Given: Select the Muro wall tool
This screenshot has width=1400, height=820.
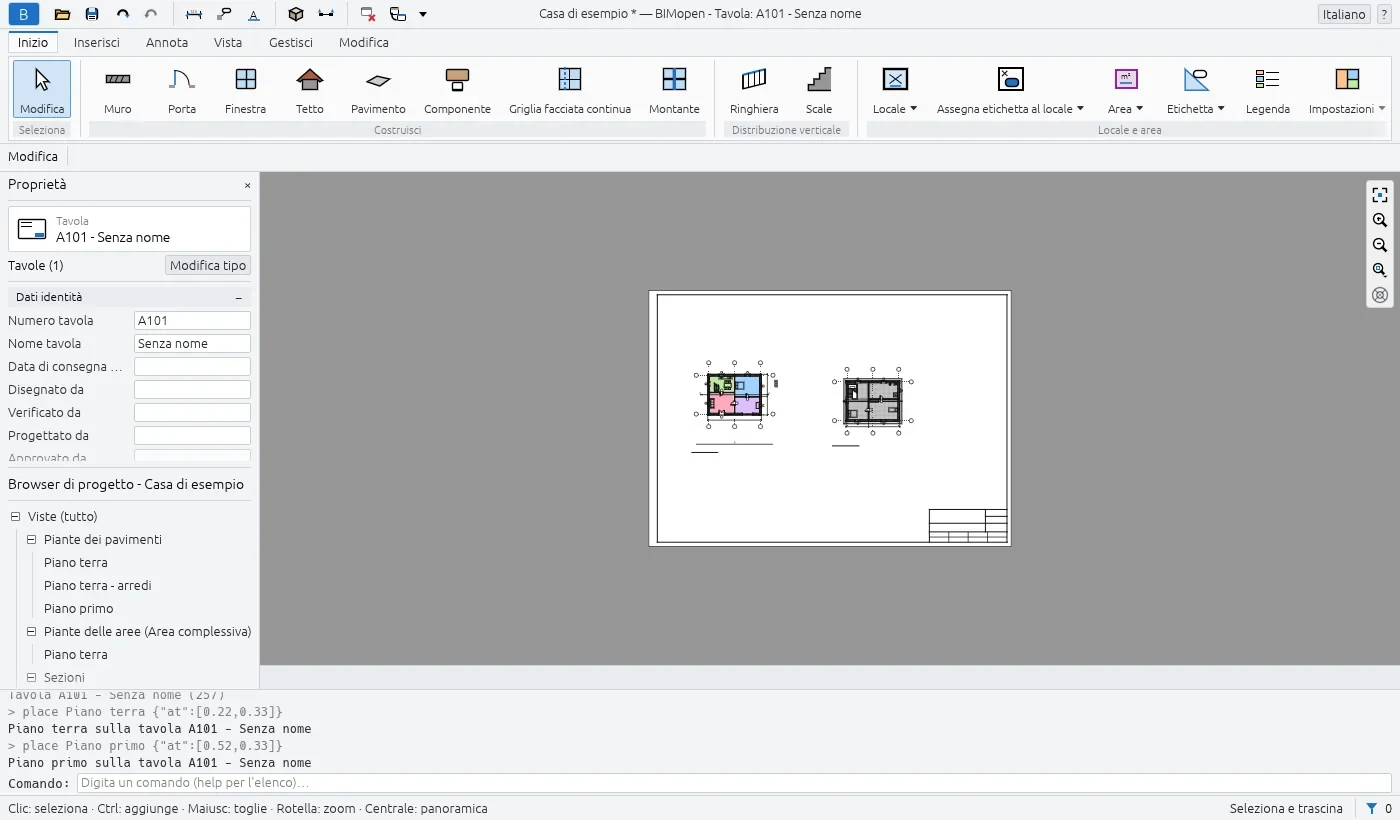Looking at the screenshot, I should [x=118, y=90].
